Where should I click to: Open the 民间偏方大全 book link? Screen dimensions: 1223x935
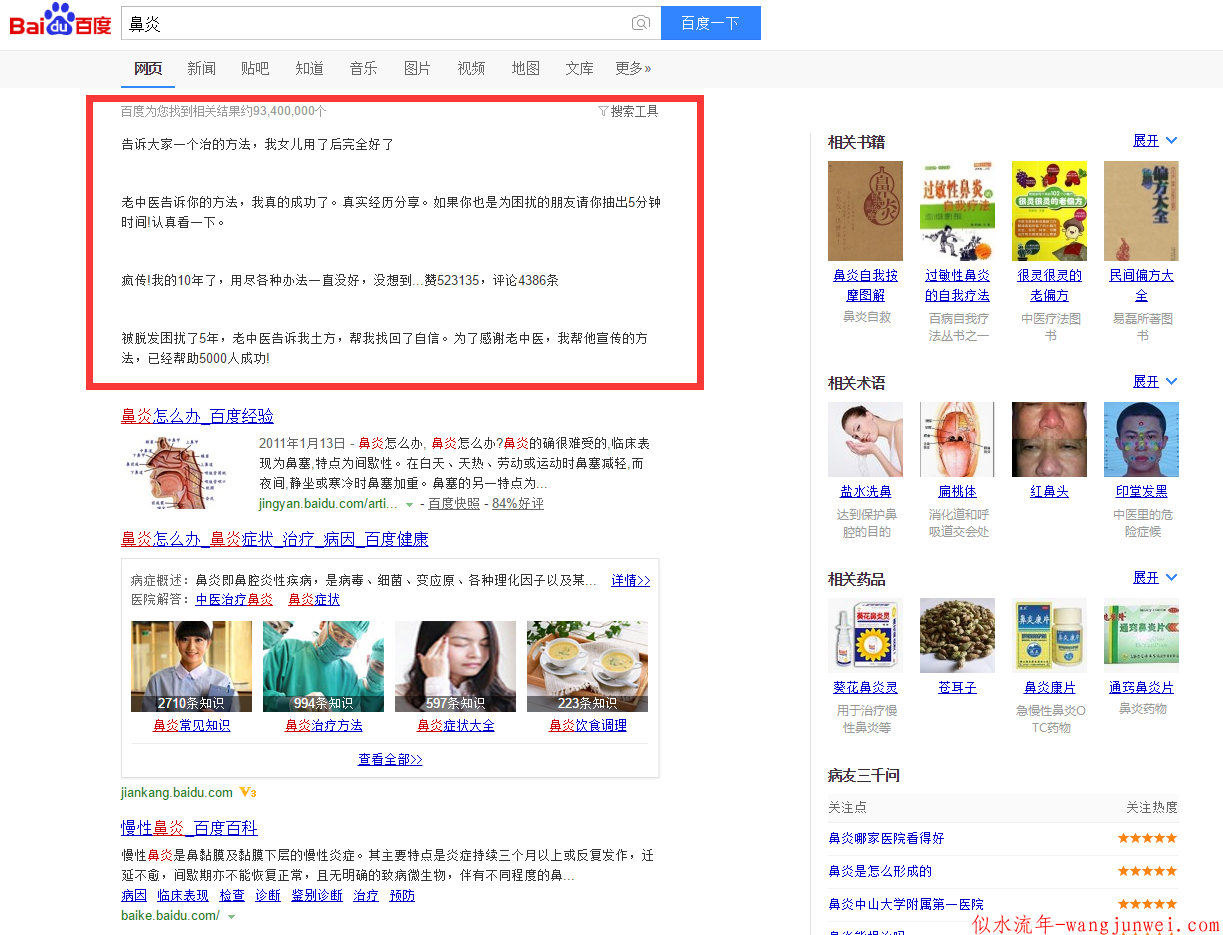coord(1141,286)
